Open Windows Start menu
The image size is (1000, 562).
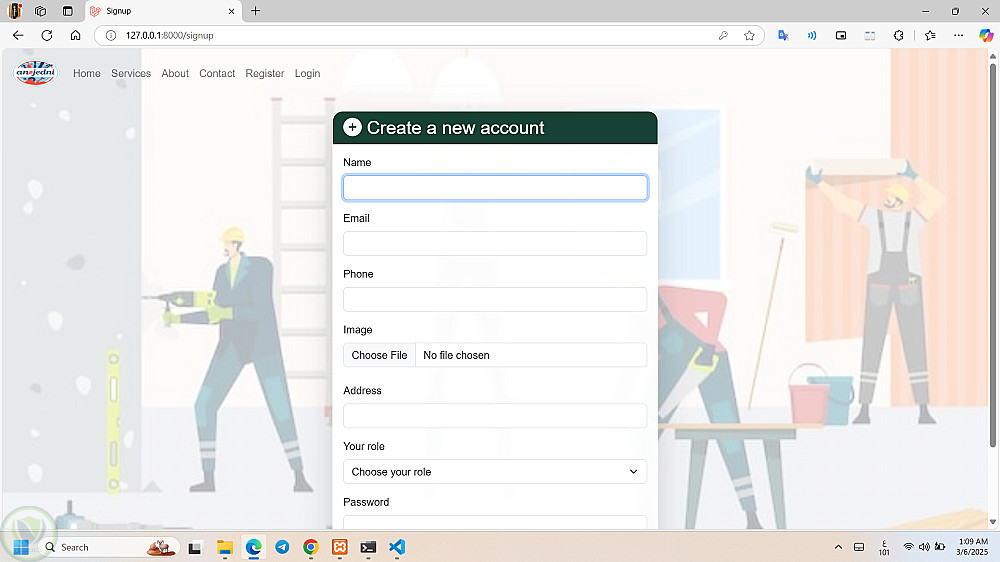tap(21, 547)
